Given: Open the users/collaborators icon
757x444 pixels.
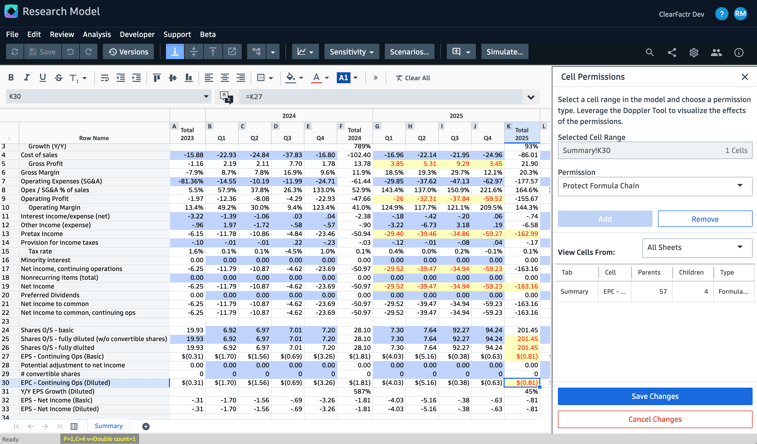Looking at the screenshot, I should 716,52.
